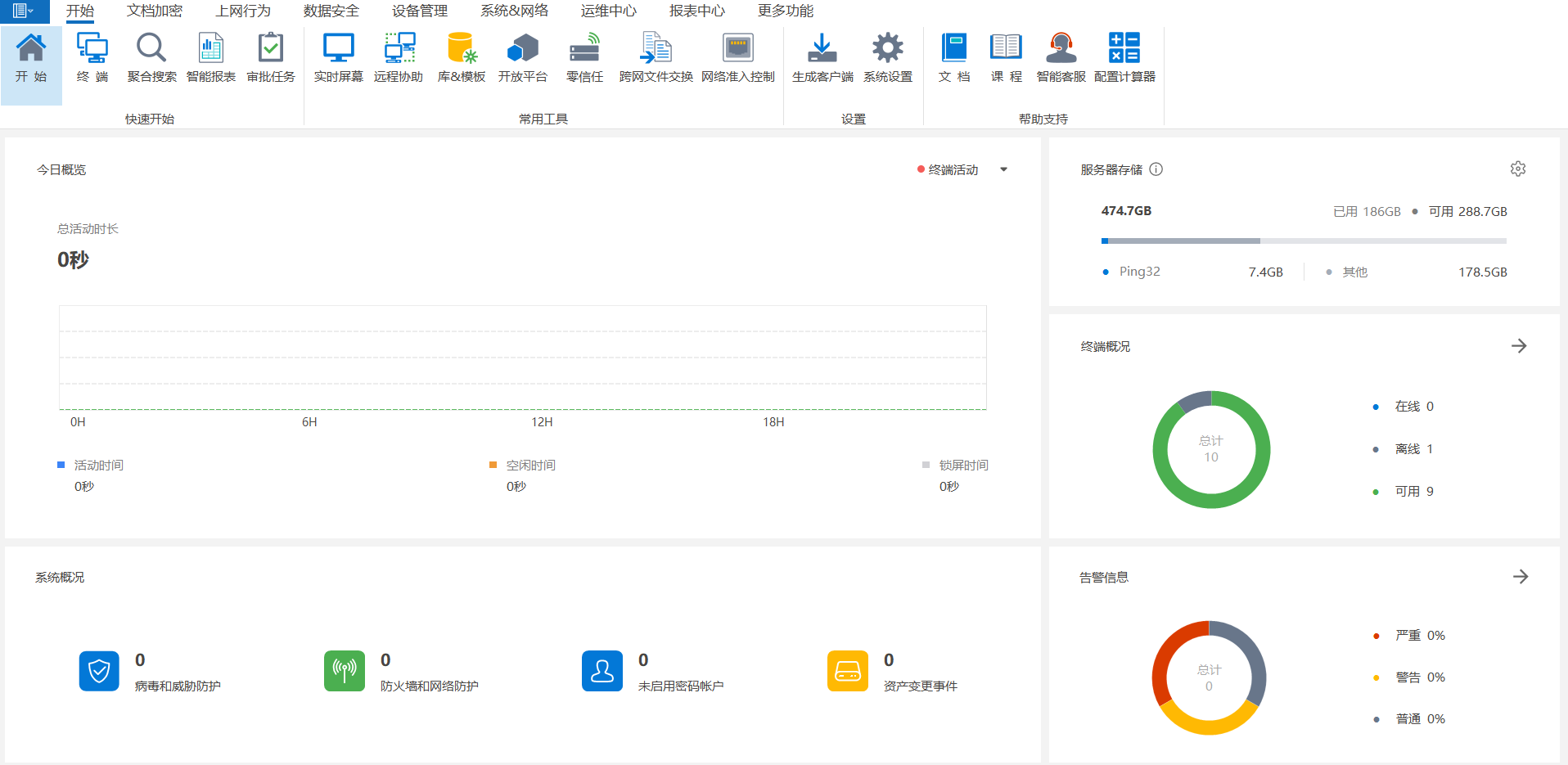Open 配置计算器 calculator icon

click(x=1124, y=49)
